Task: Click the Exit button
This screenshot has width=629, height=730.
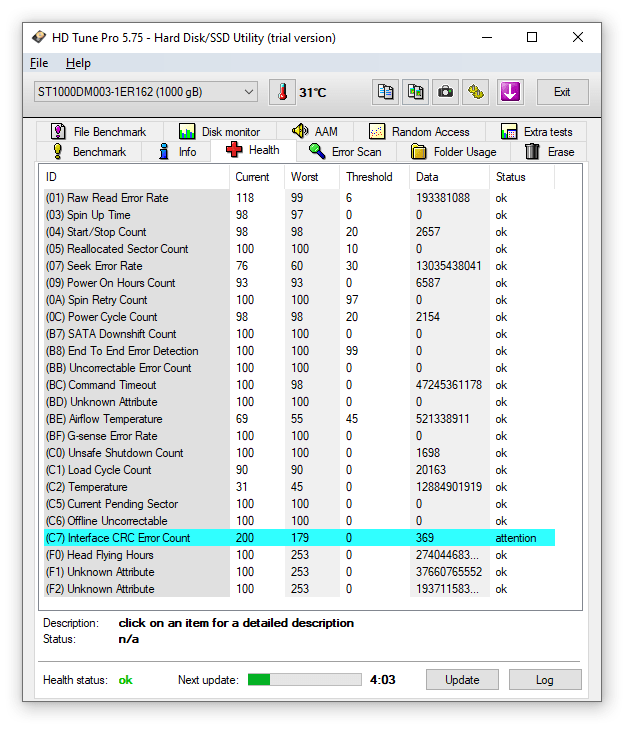Action: click(x=562, y=92)
